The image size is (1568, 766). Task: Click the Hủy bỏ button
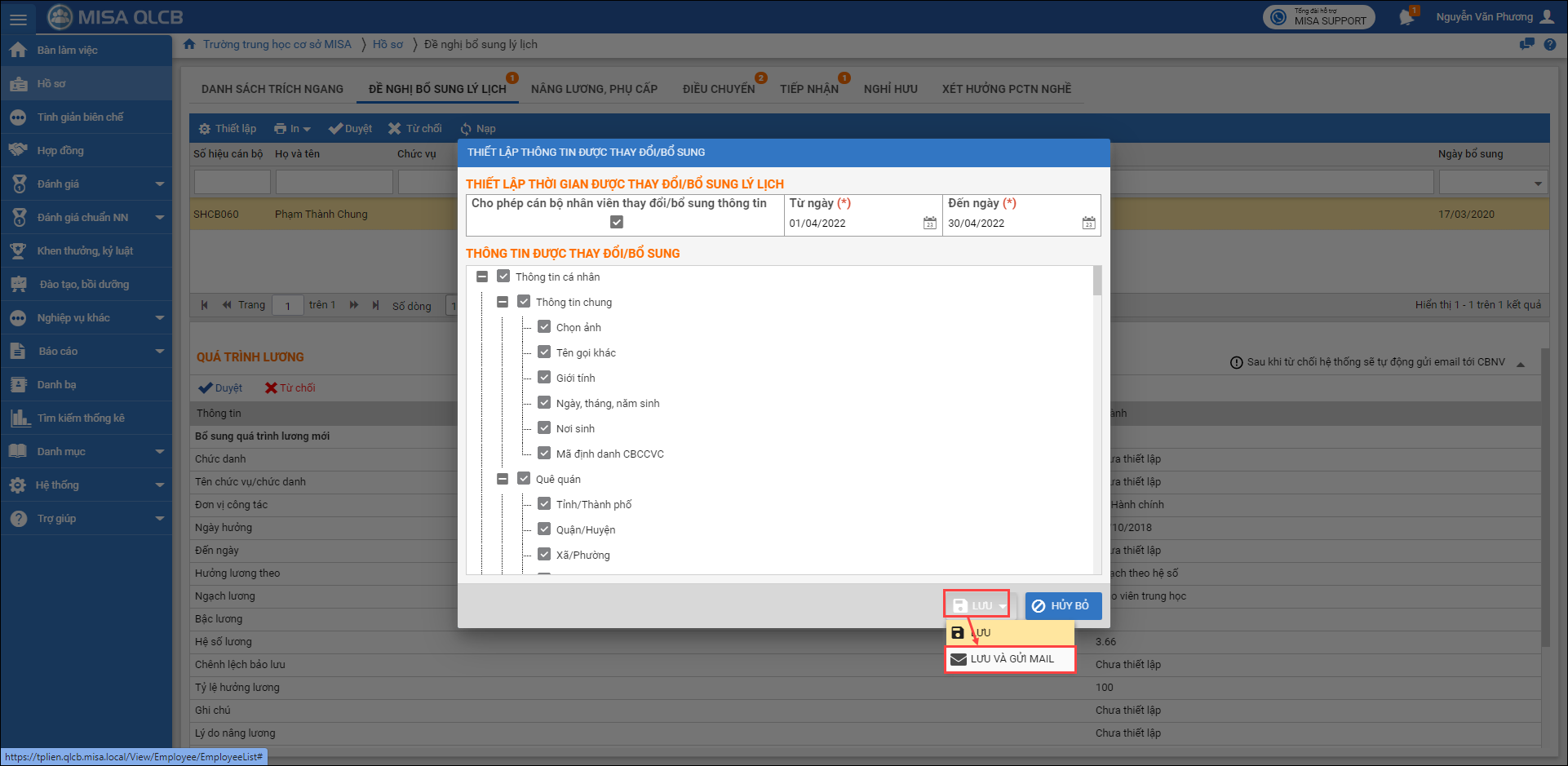[1062, 606]
